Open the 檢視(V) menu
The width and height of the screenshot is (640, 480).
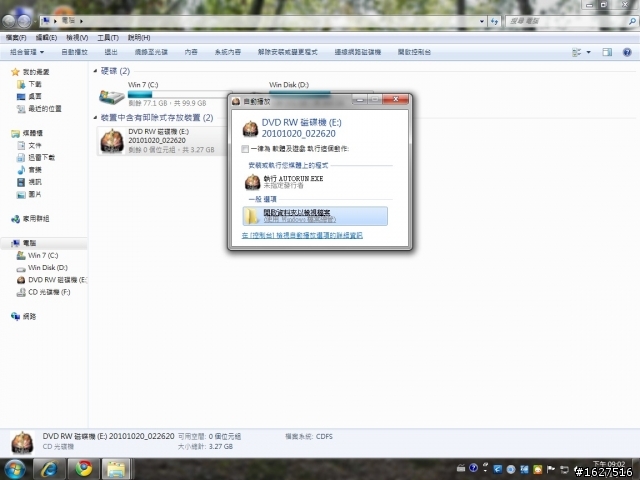(77, 38)
